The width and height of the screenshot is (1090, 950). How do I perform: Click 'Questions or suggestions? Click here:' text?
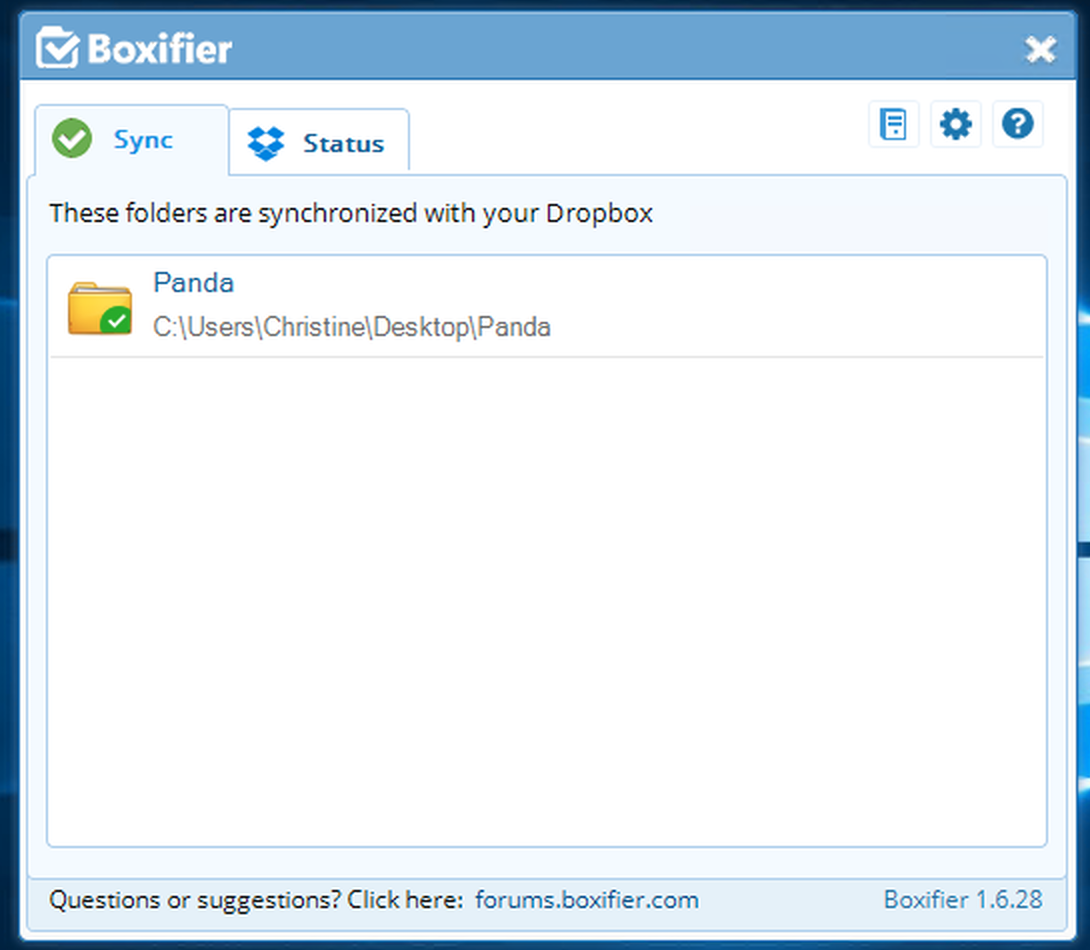coord(256,900)
